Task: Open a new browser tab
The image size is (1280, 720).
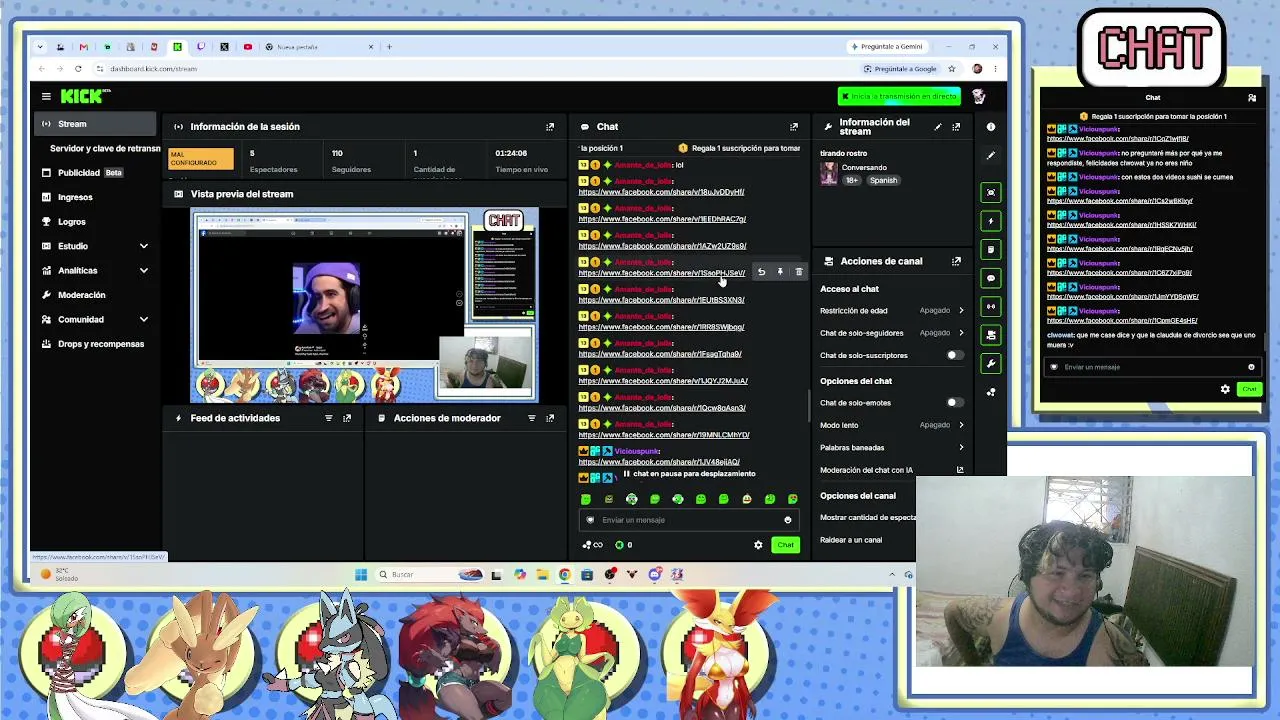Action: [389, 47]
